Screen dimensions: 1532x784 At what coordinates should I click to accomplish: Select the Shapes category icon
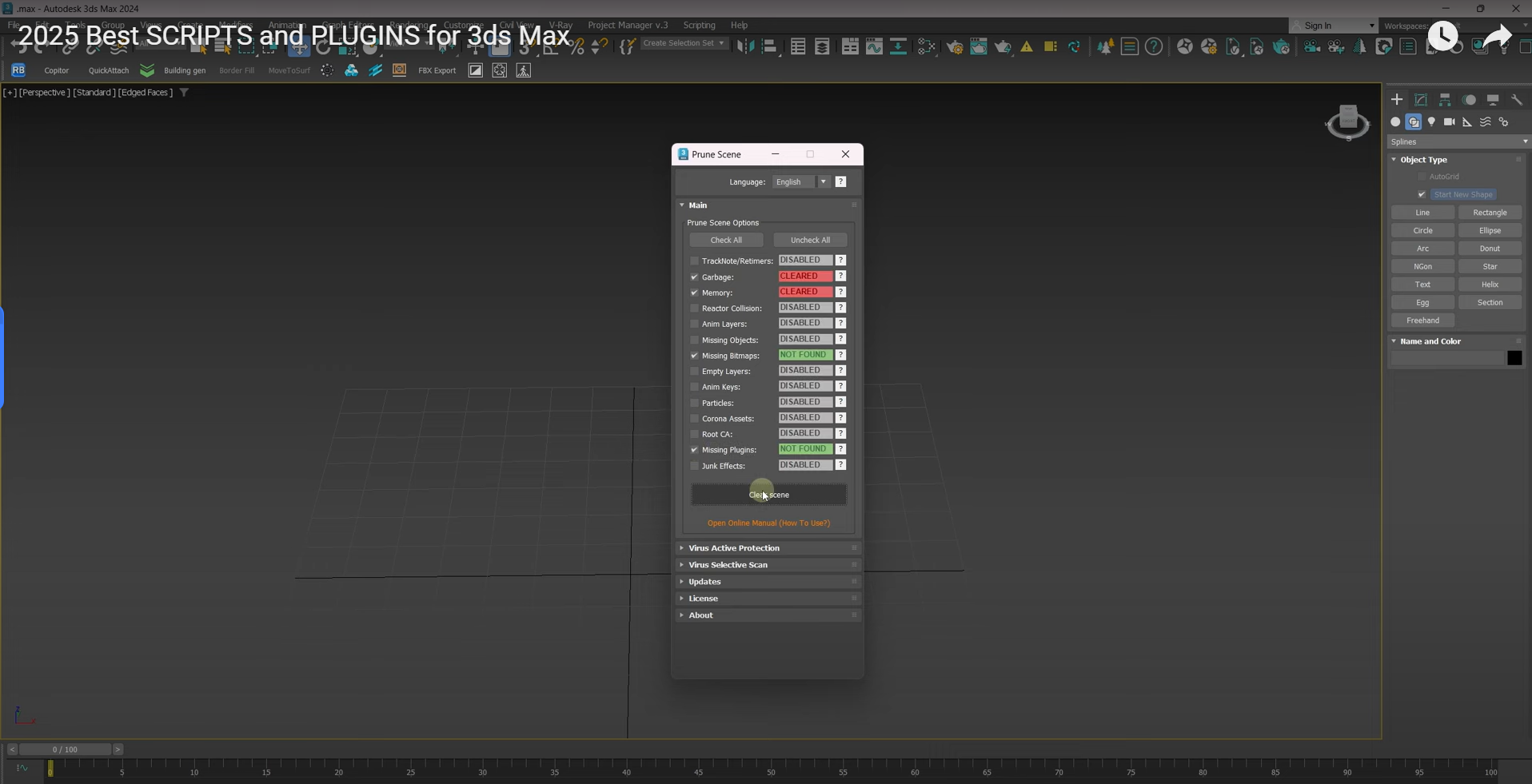click(x=1414, y=122)
